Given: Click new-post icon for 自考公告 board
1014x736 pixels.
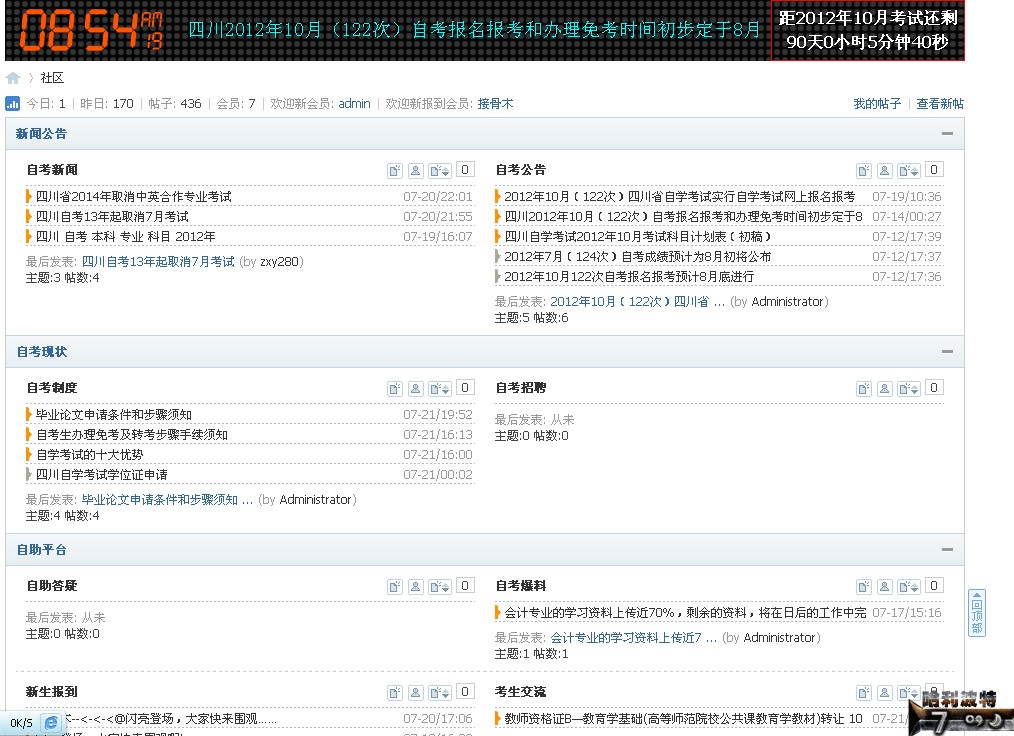Looking at the screenshot, I should [863, 171].
